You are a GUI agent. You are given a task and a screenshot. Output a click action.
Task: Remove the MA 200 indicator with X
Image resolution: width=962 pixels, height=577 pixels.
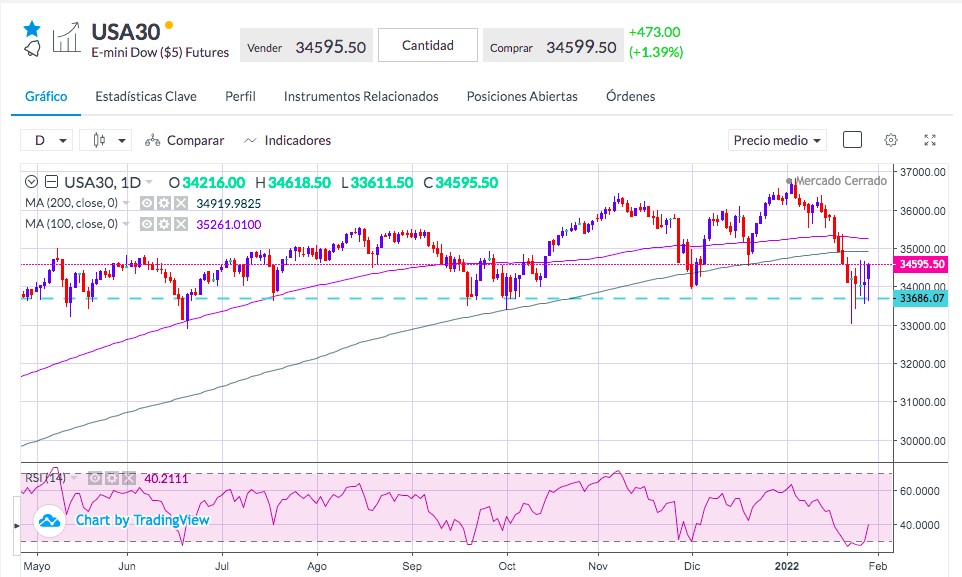click(x=181, y=203)
